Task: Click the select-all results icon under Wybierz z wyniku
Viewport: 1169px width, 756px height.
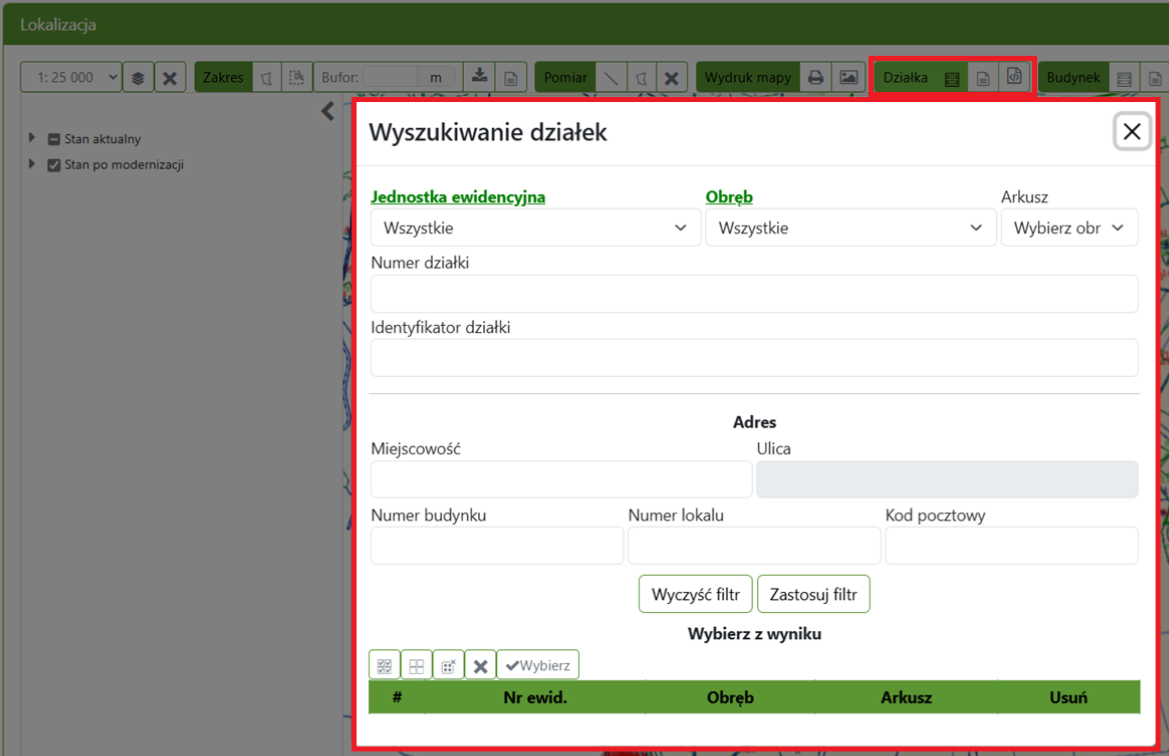Action: tap(384, 664)
